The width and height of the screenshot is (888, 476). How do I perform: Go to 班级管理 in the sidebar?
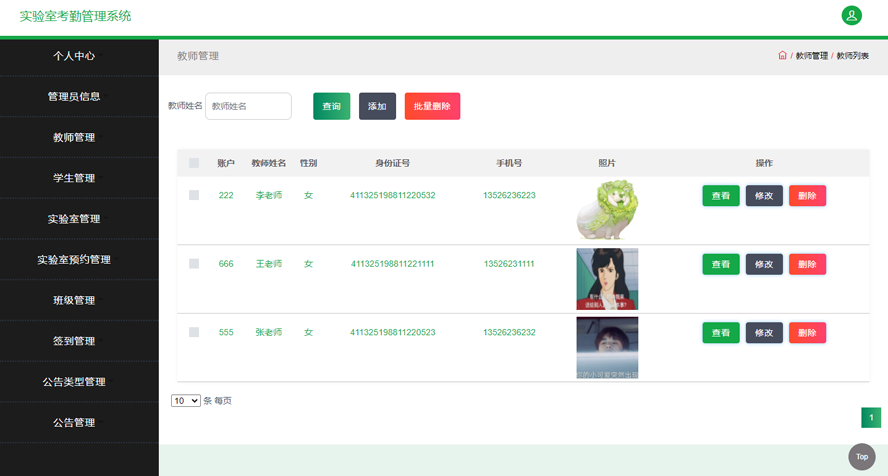74,301
